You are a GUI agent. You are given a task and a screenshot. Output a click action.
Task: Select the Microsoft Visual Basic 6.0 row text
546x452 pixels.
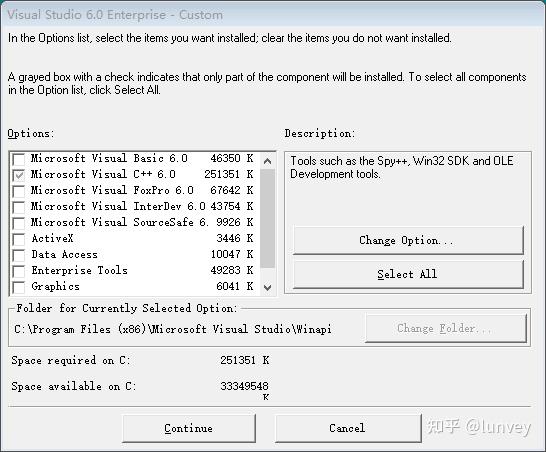[109, 158]
